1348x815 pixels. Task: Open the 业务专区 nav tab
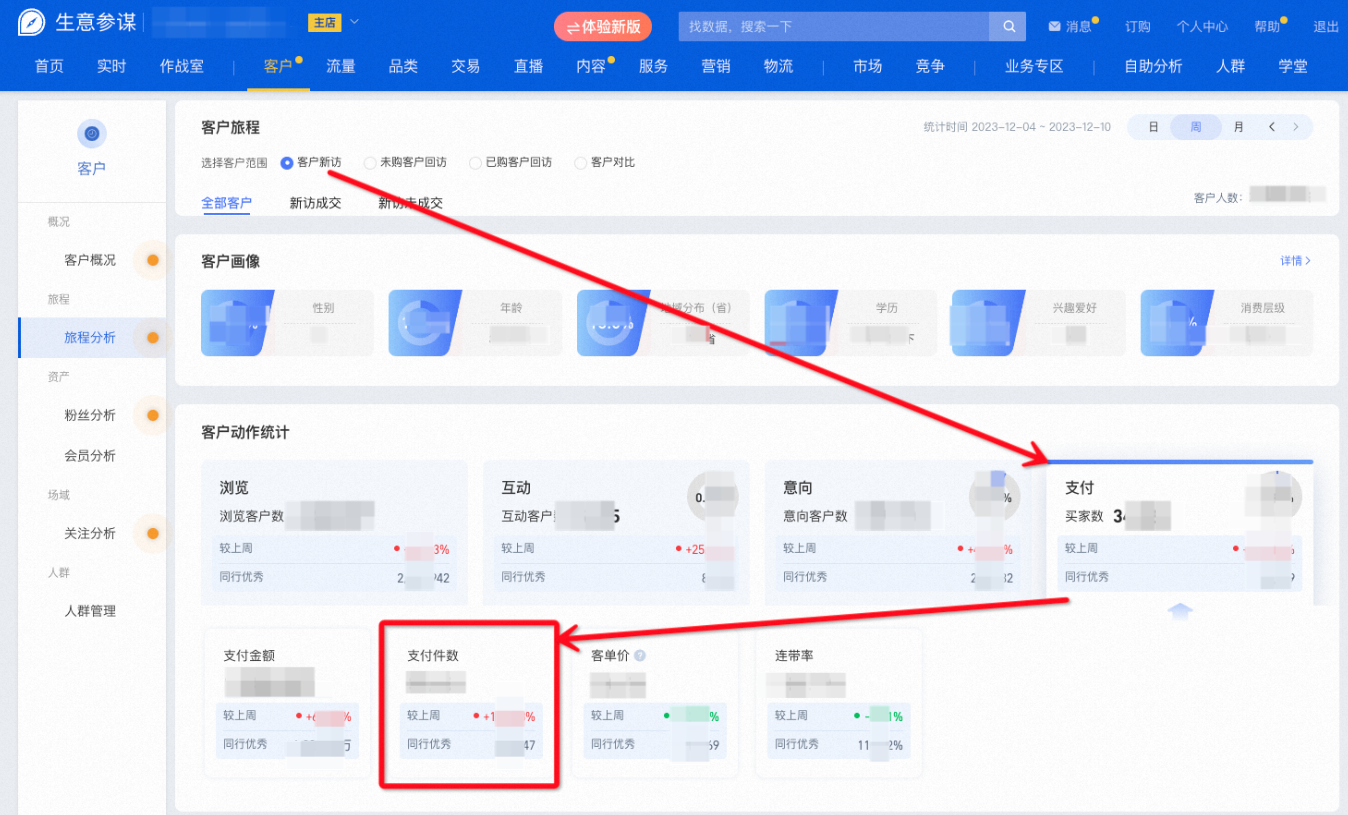(1034, 66)
